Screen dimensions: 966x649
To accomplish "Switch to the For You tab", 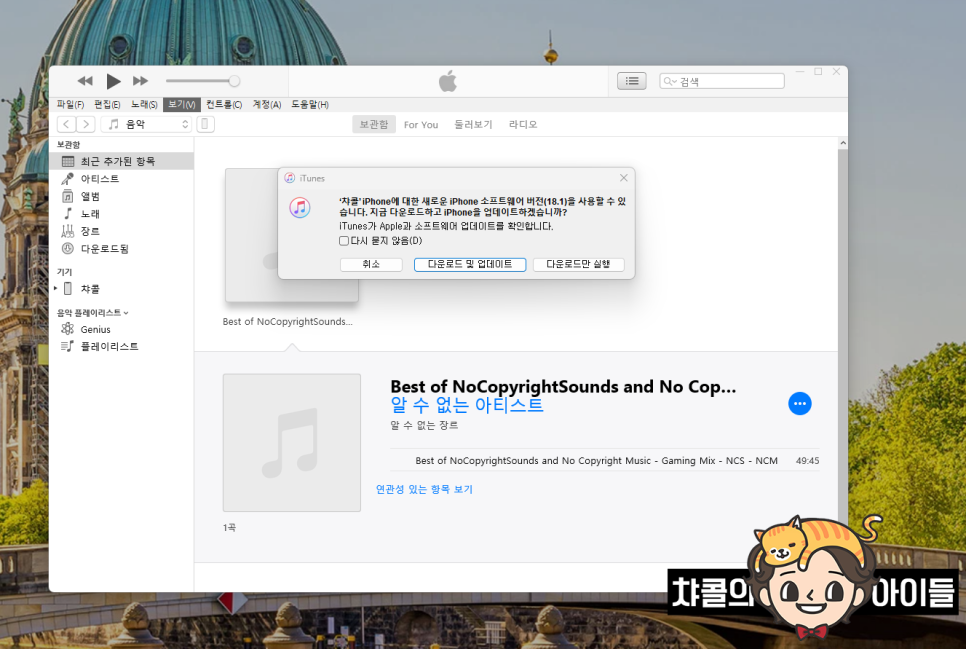I will 420,125.
